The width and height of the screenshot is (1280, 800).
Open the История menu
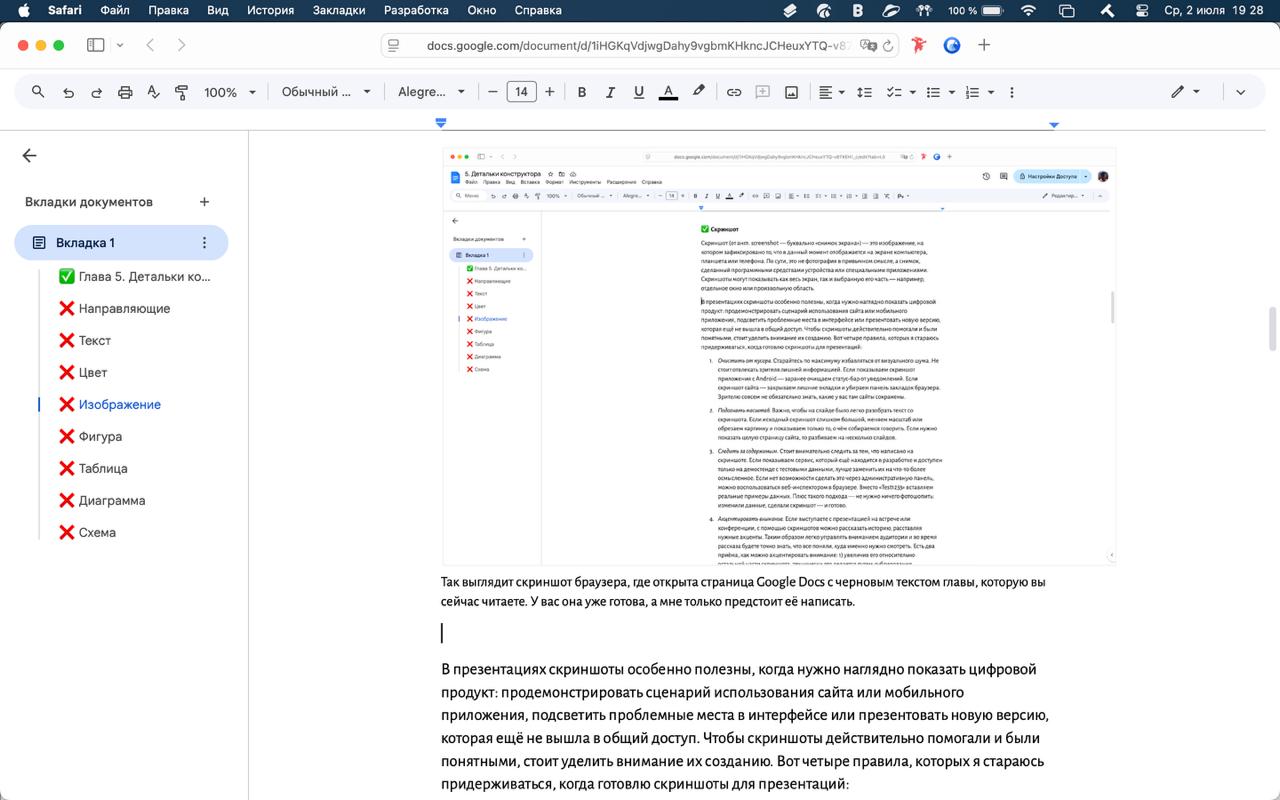[x=270, y=10]
